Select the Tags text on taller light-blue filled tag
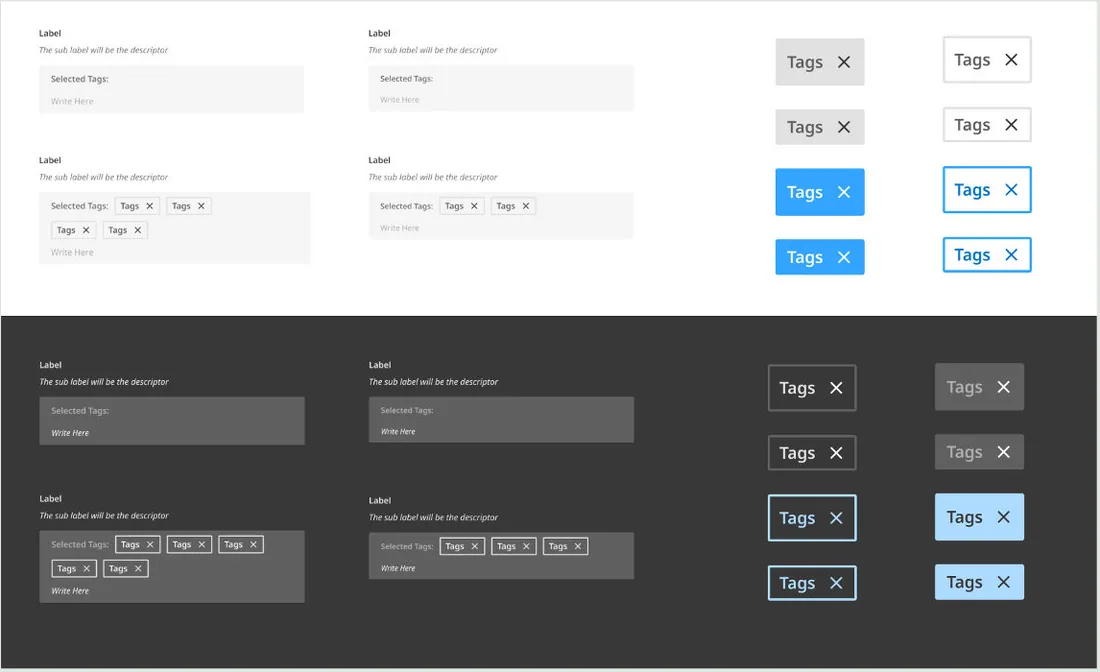 [965, 518]
